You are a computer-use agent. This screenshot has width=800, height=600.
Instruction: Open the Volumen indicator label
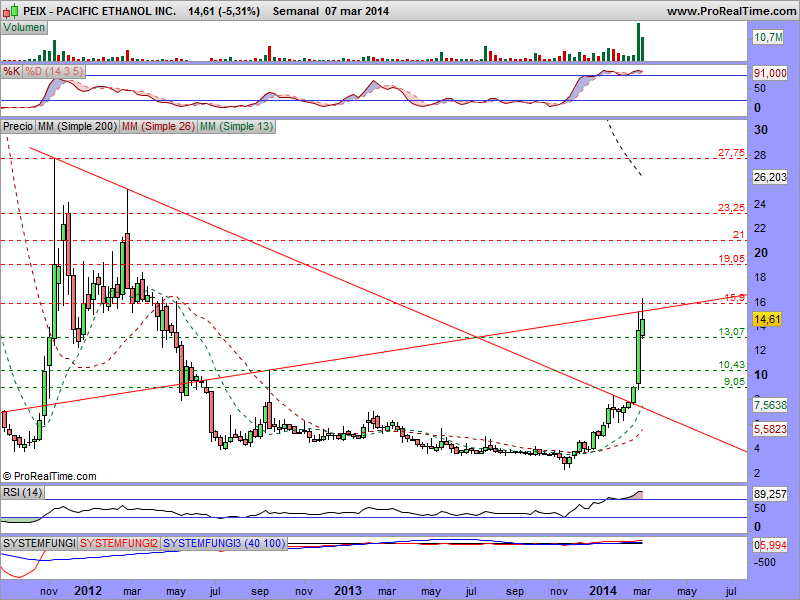(24, 28)
